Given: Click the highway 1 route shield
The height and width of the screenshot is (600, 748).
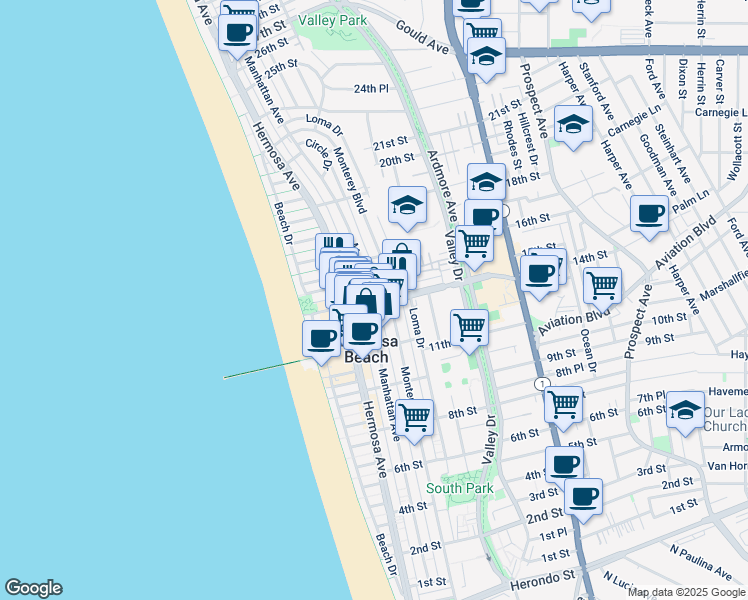Looking at the screenshot, I should point(542,383).
